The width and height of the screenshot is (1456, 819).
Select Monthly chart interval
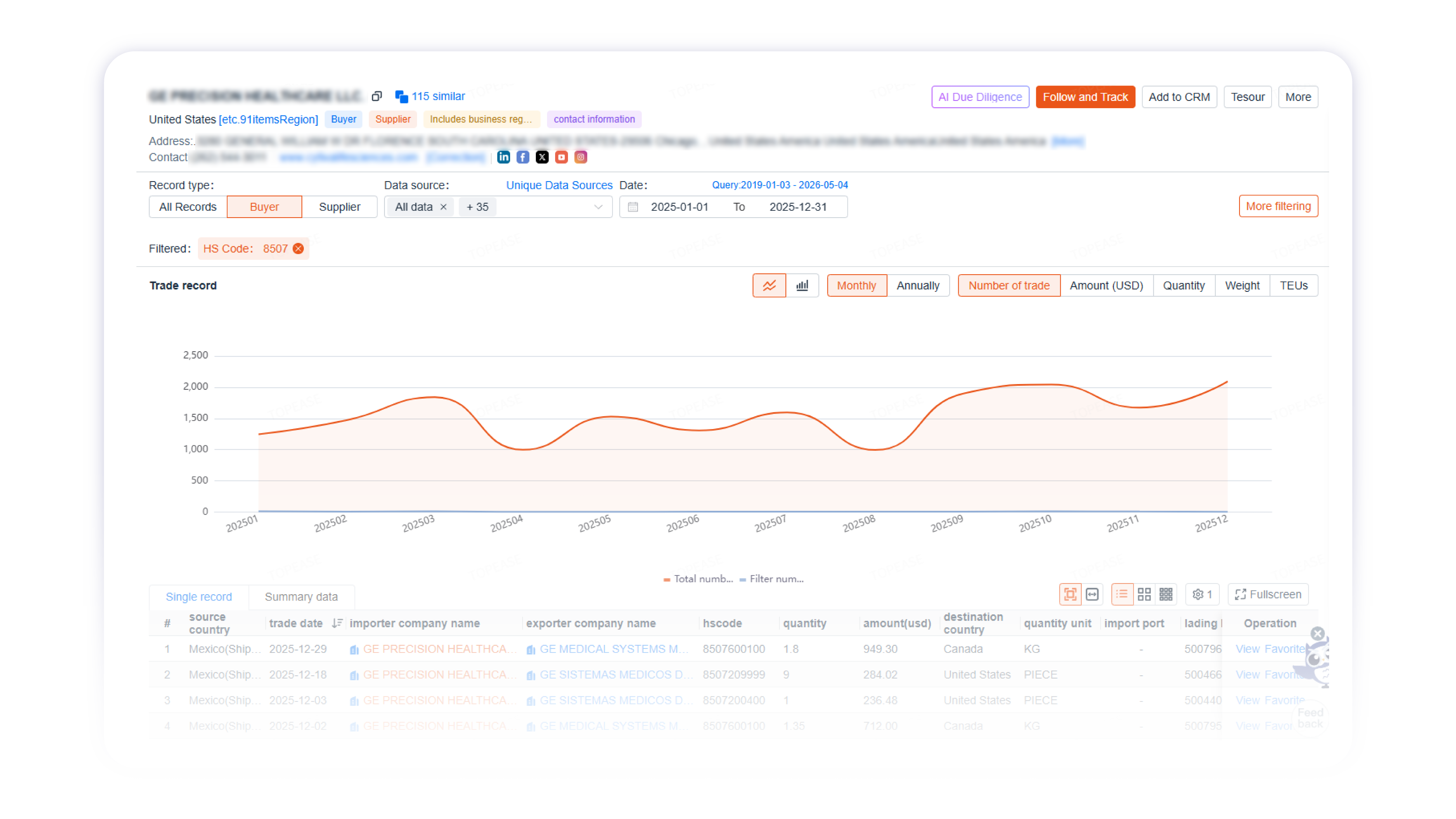click(x=856, y=285)
